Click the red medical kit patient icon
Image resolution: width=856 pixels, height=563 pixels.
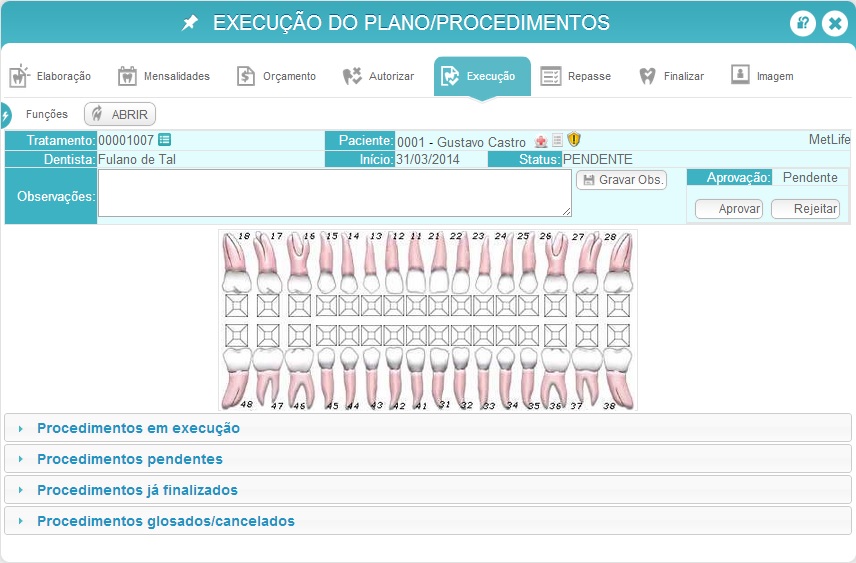pyautogui.click(x=541, y=141)
